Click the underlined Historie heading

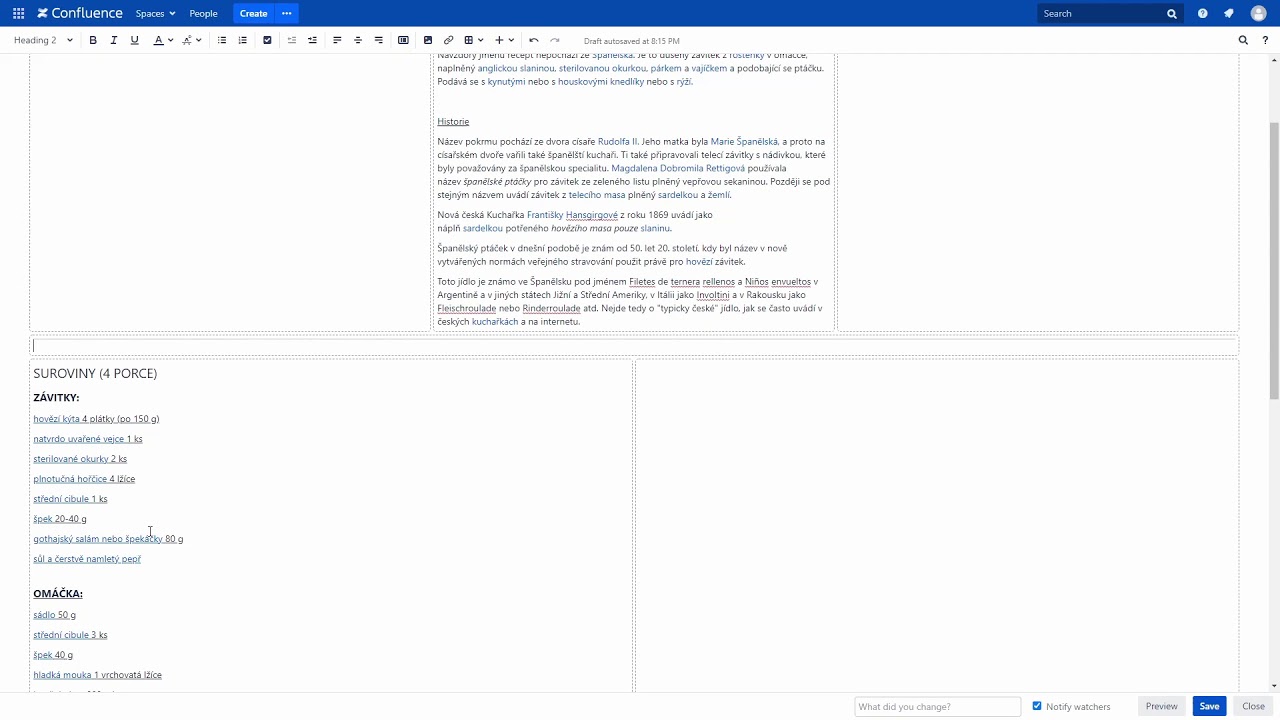click(453, 122)
